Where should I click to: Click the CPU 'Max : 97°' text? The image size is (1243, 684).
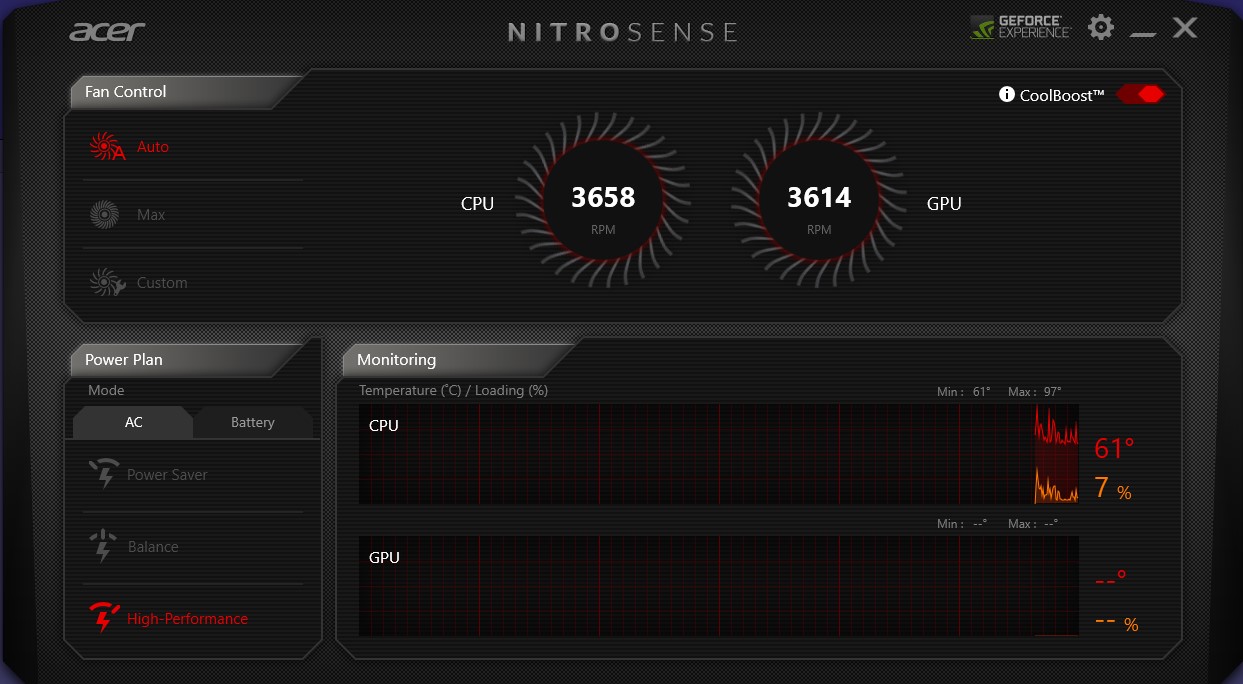(1035, 392)
